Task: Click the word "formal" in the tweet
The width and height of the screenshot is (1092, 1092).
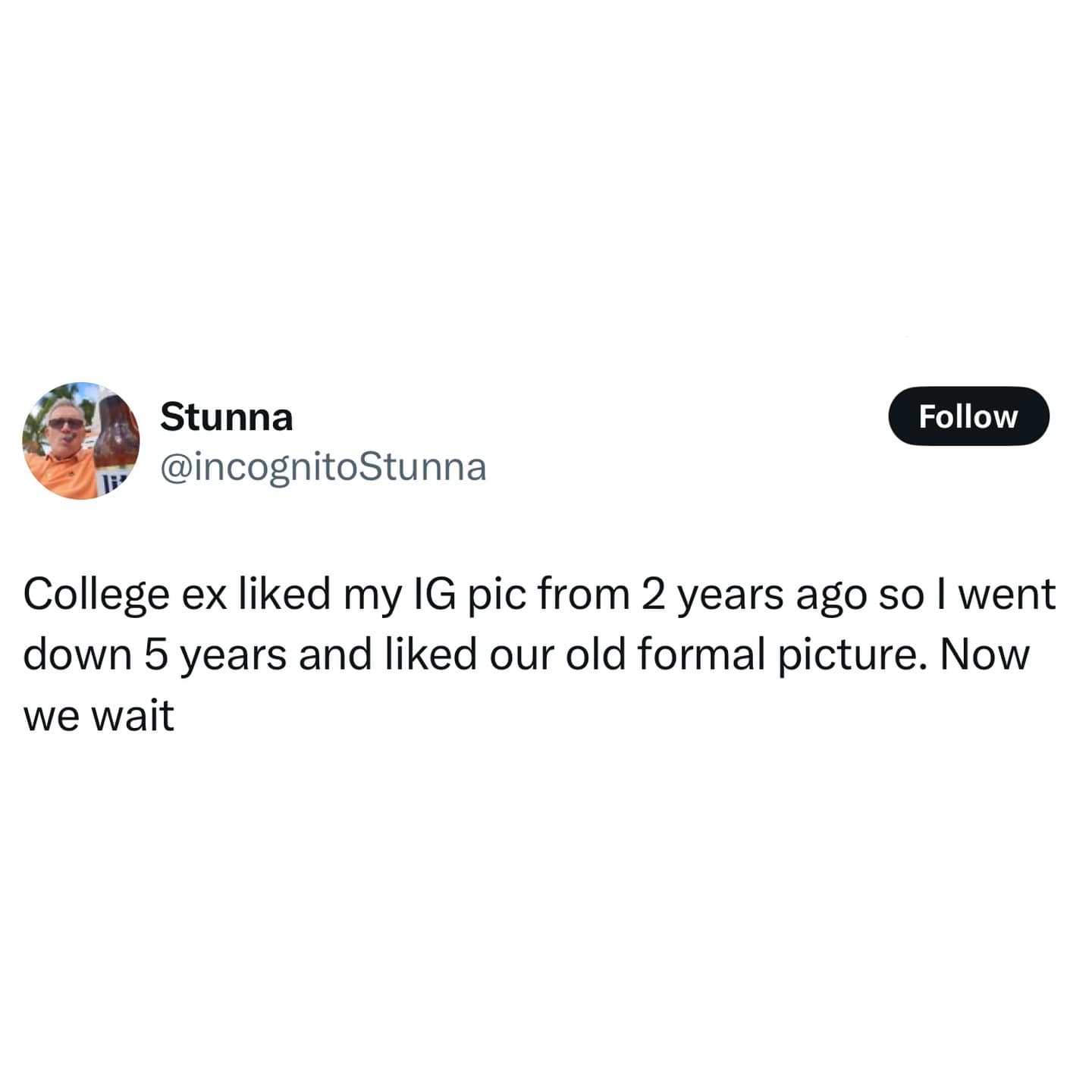Action: (x=700, y=654)
